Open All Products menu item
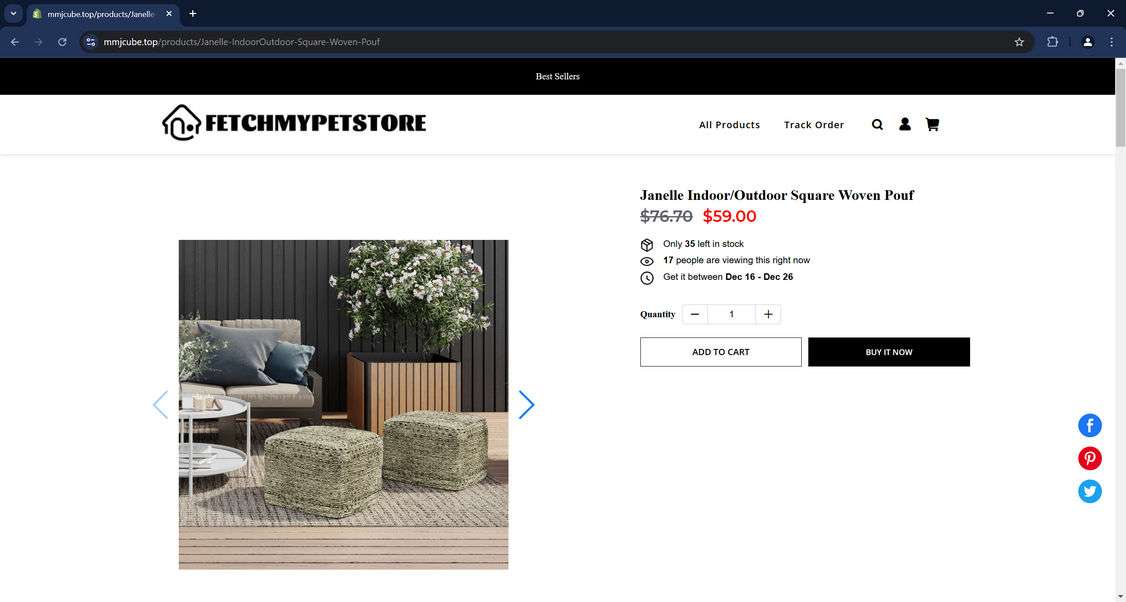The image size is (1126, 602). pos(729,125)
